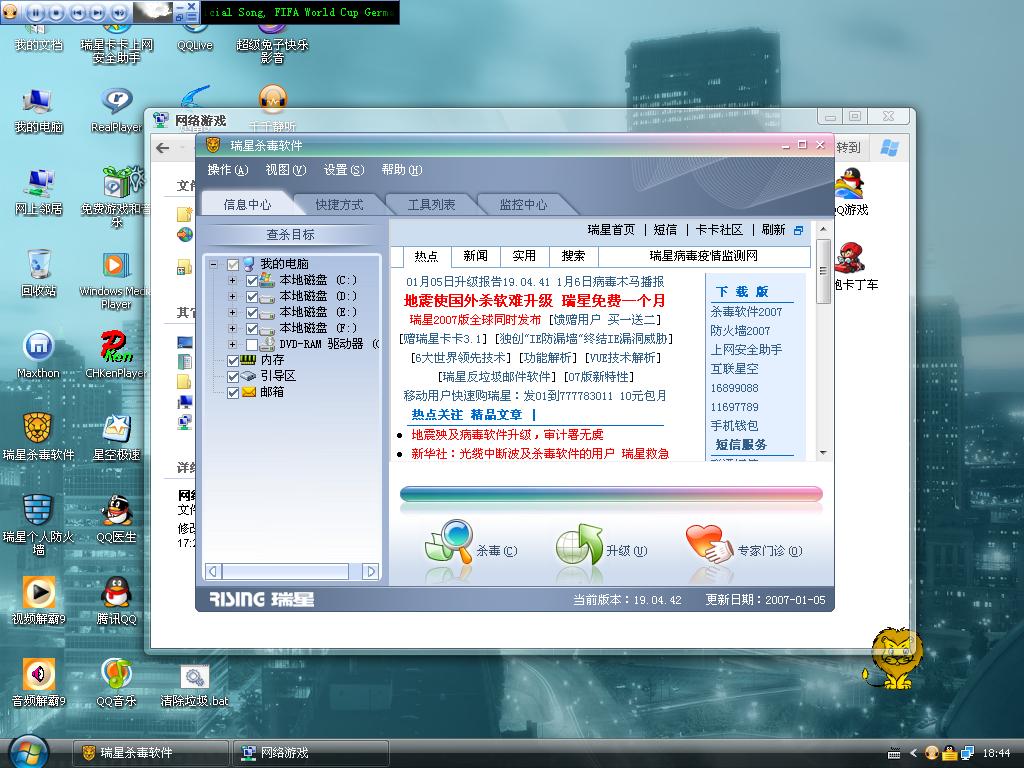Toggle the 我的电脑 root checkbox
The image size is (1024, 768).
pos(233,264)
